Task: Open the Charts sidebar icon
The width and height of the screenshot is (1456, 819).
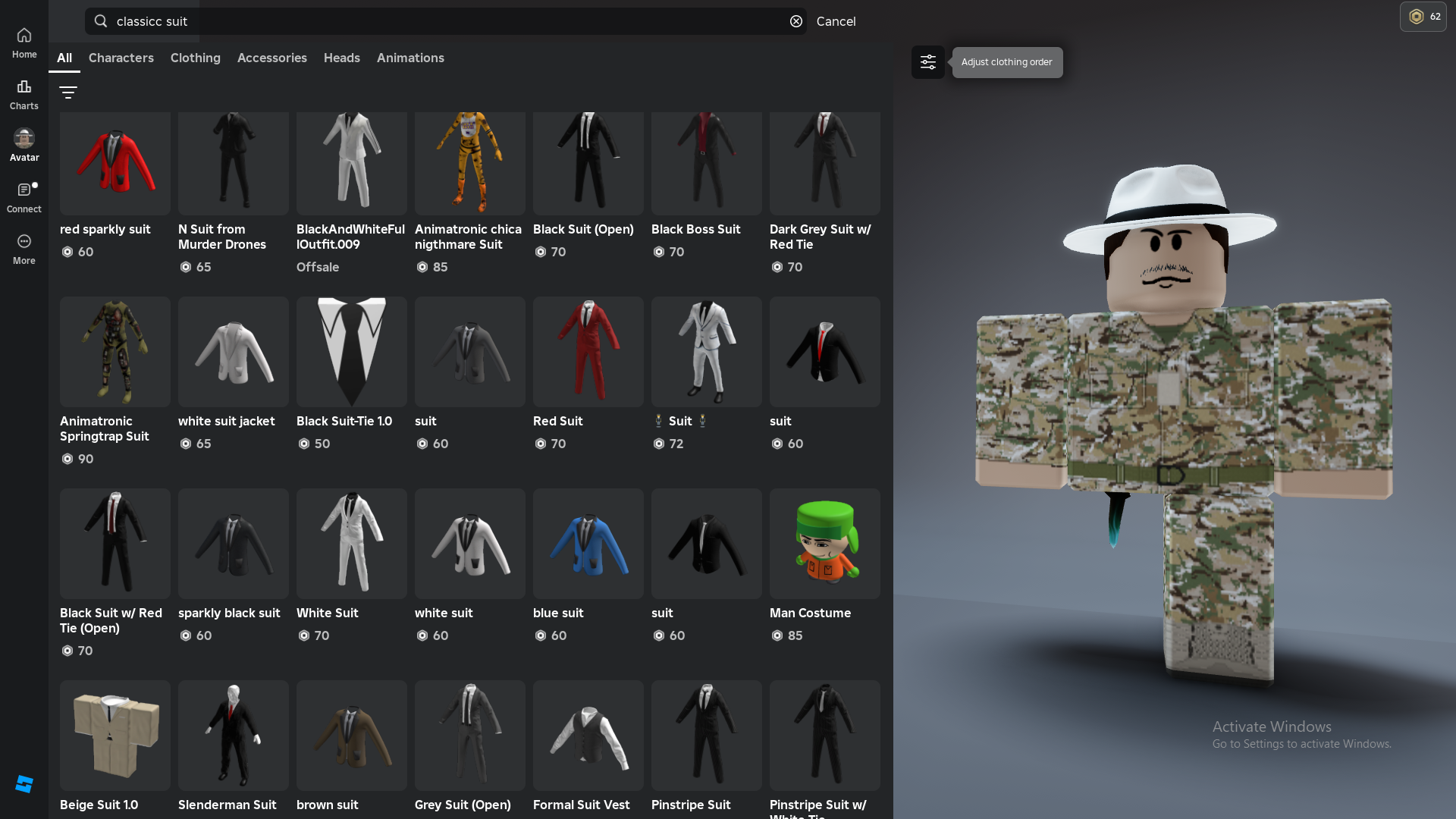Action: coord(24,94)
